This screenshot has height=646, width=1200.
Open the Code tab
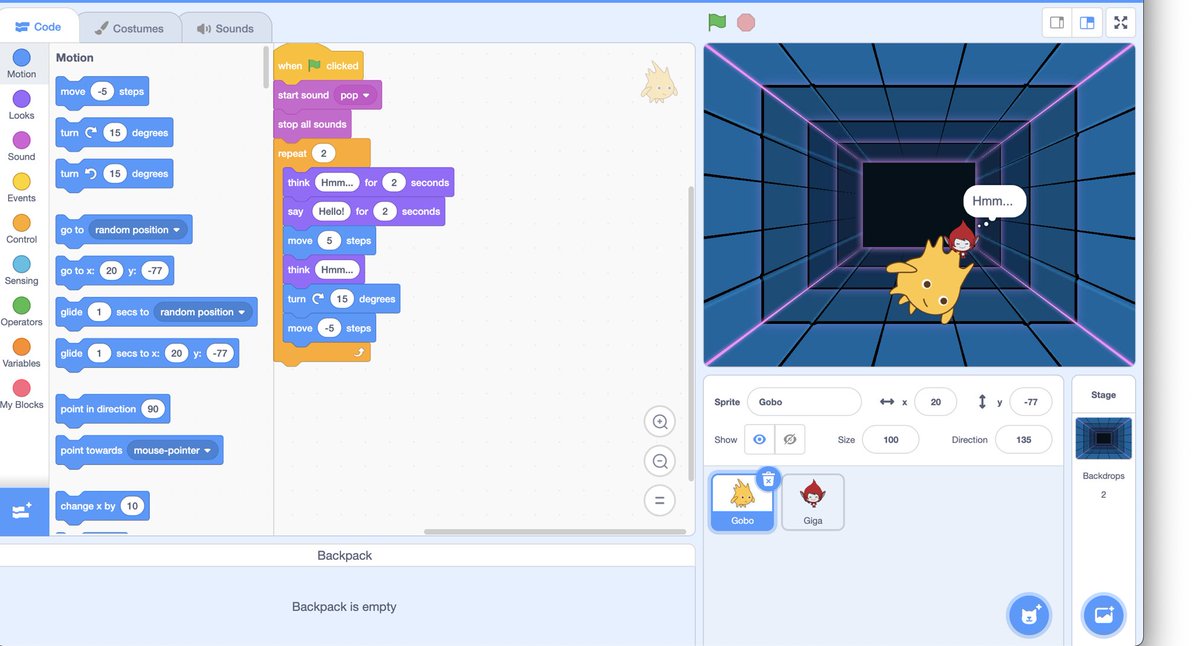pyautogui.click(x=38, y=27)
